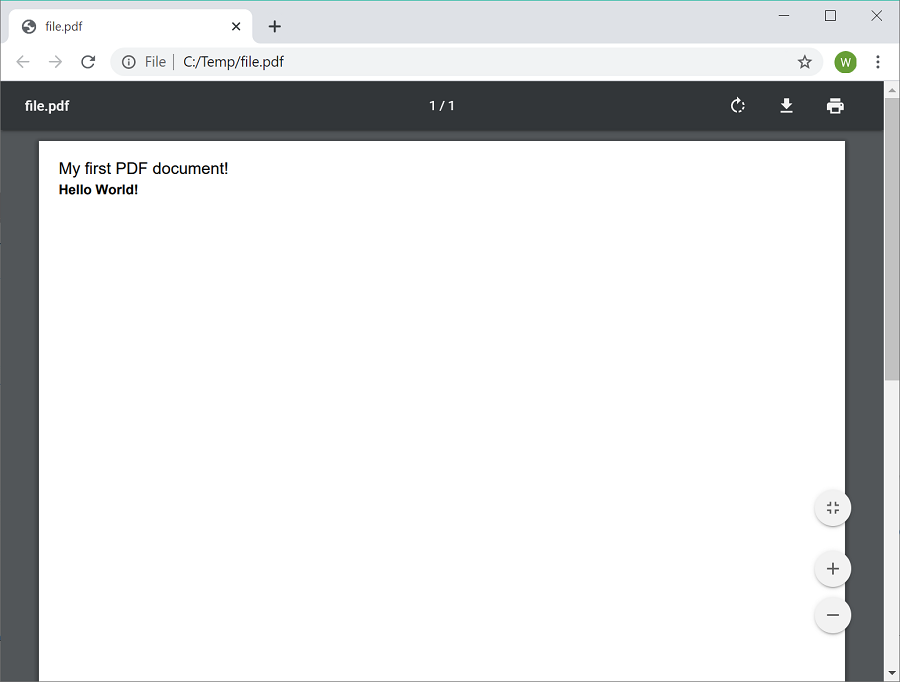Zoom out of the PDF

pyautogui.click(x=832, y=615)
